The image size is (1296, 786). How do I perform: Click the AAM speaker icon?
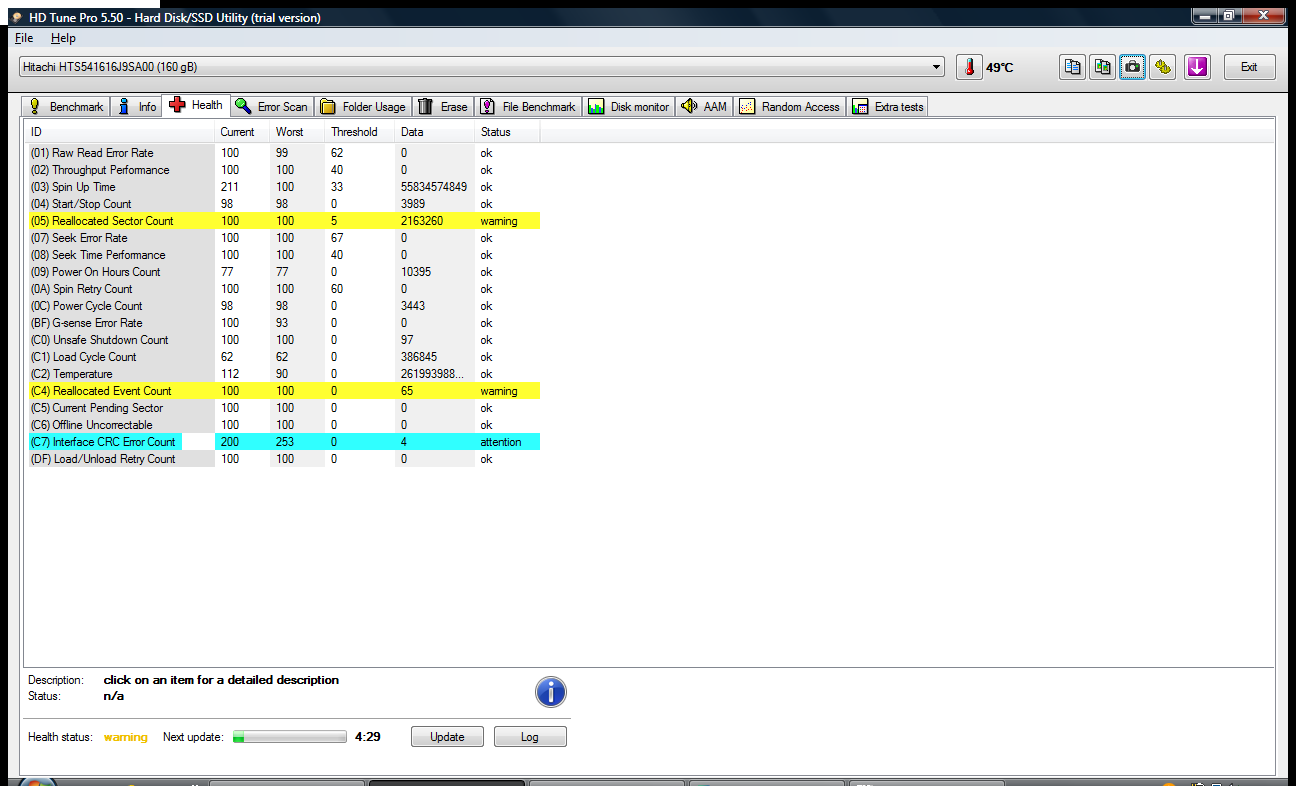tap(689, 106)
